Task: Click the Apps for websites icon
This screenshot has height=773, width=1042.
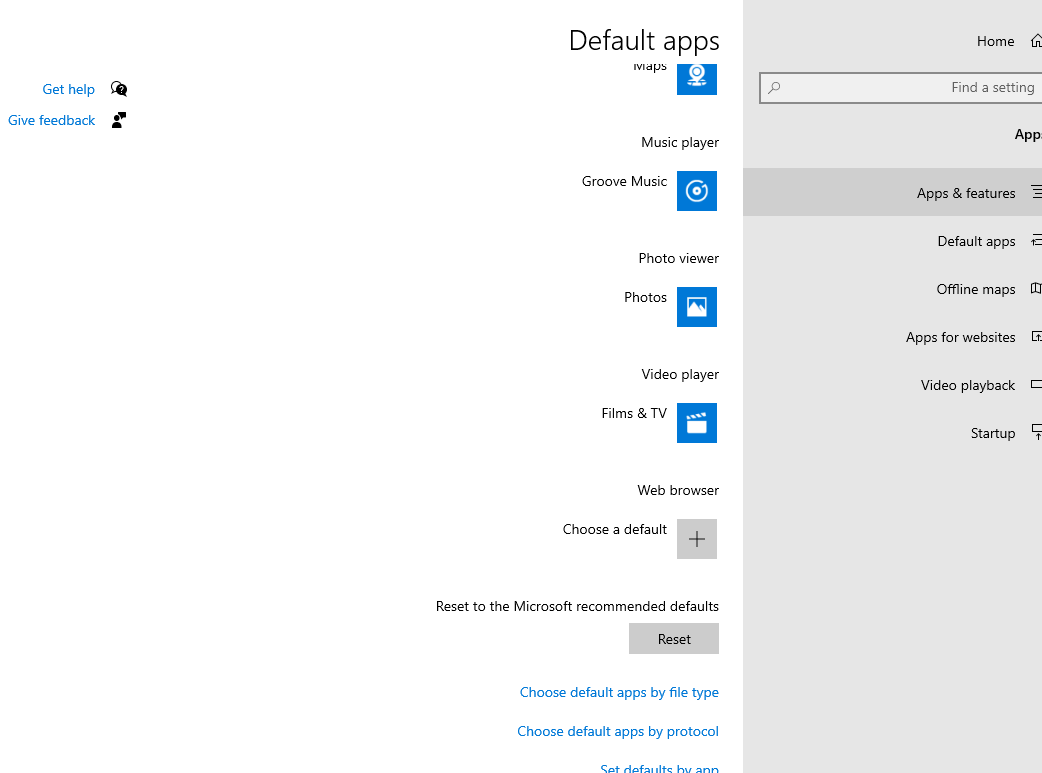Action: point(1037,336)
